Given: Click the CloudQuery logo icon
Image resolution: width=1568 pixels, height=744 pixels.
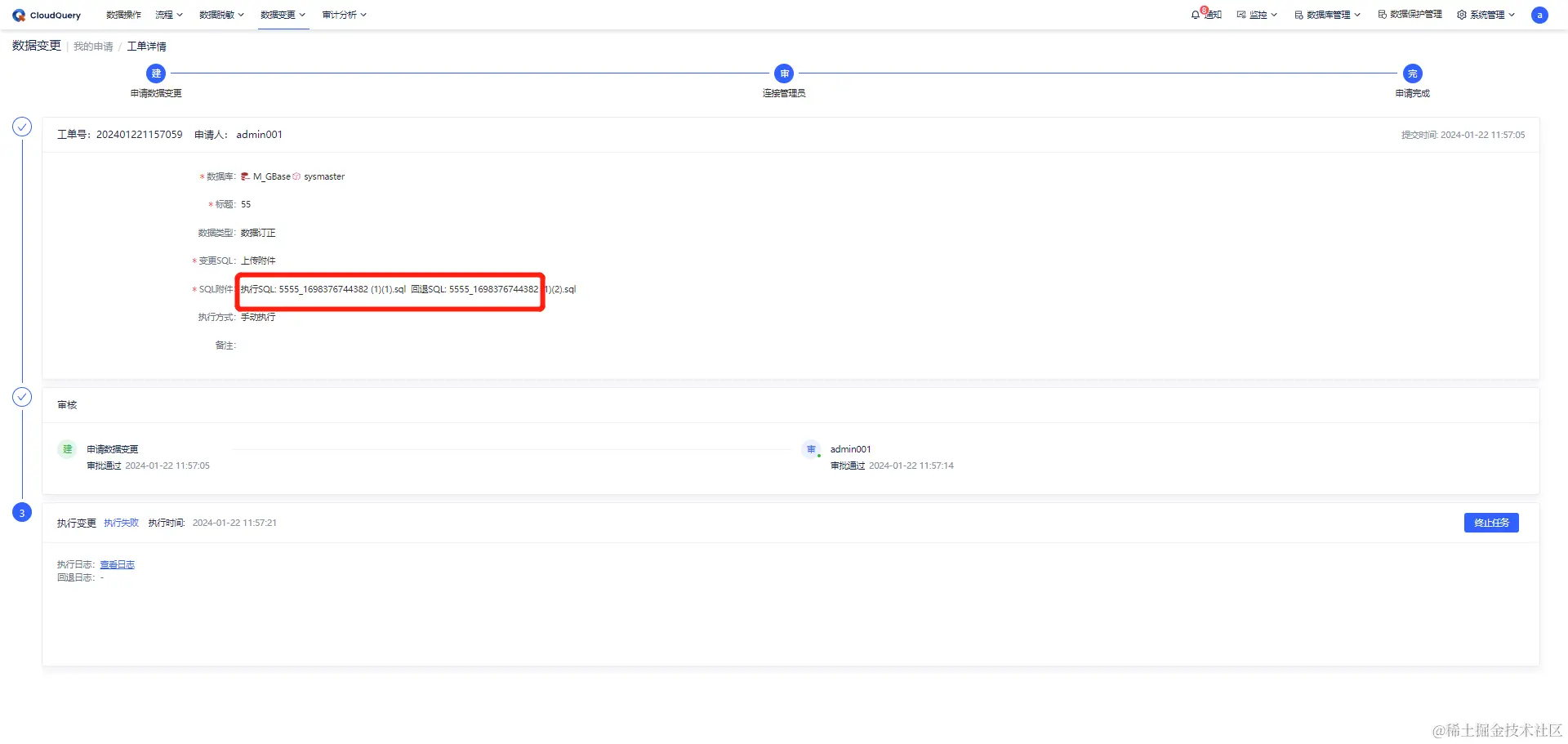Looking at the screenshot, I should [19, 15].
